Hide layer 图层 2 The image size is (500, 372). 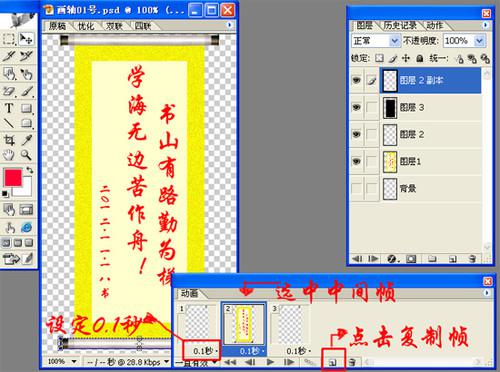click(357, 134)
